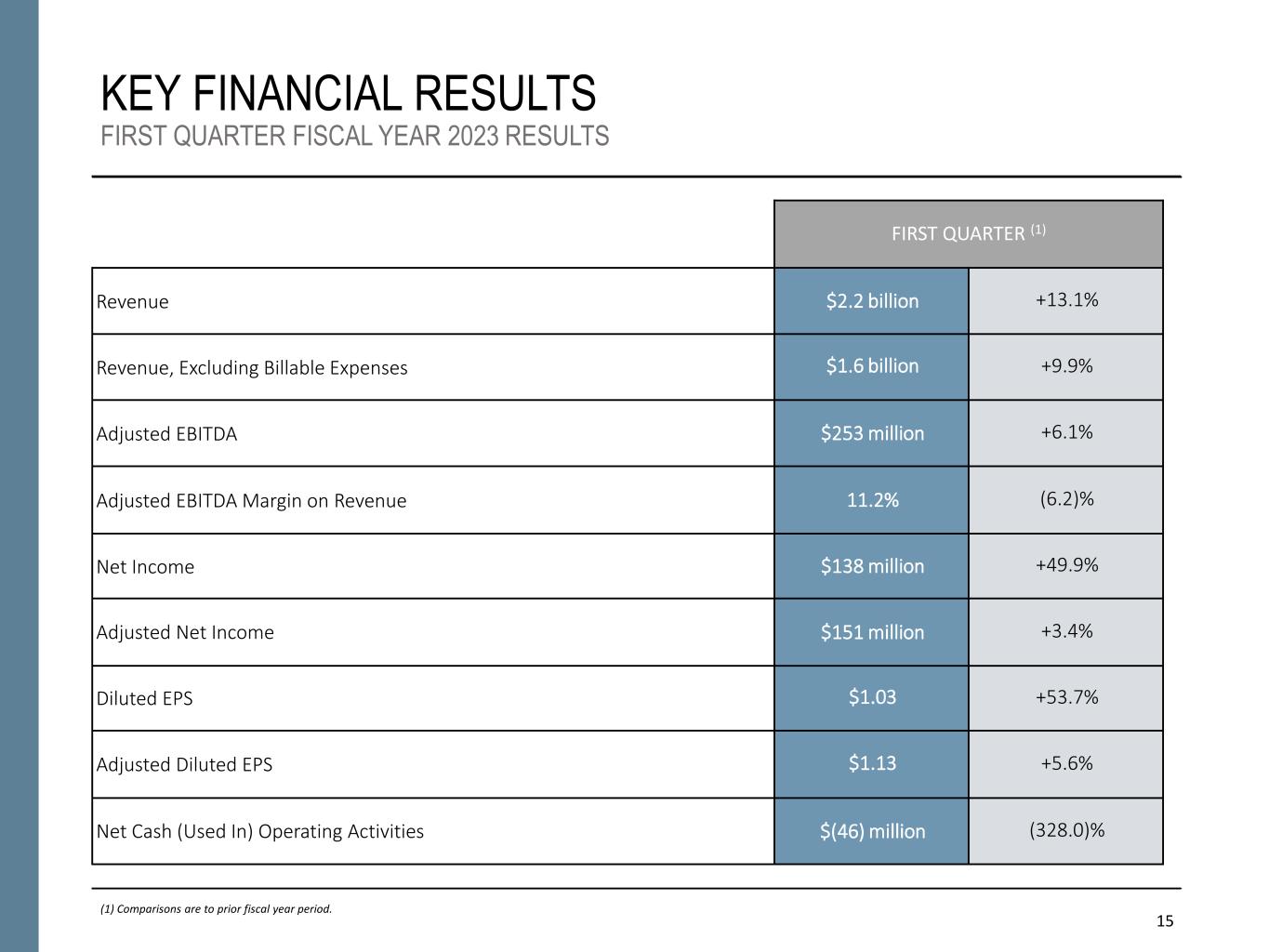Click the First Quarter Fiscal Year 2023 subtitle
This screenshot has height=952, width=1269.
(x=354, y=136)
